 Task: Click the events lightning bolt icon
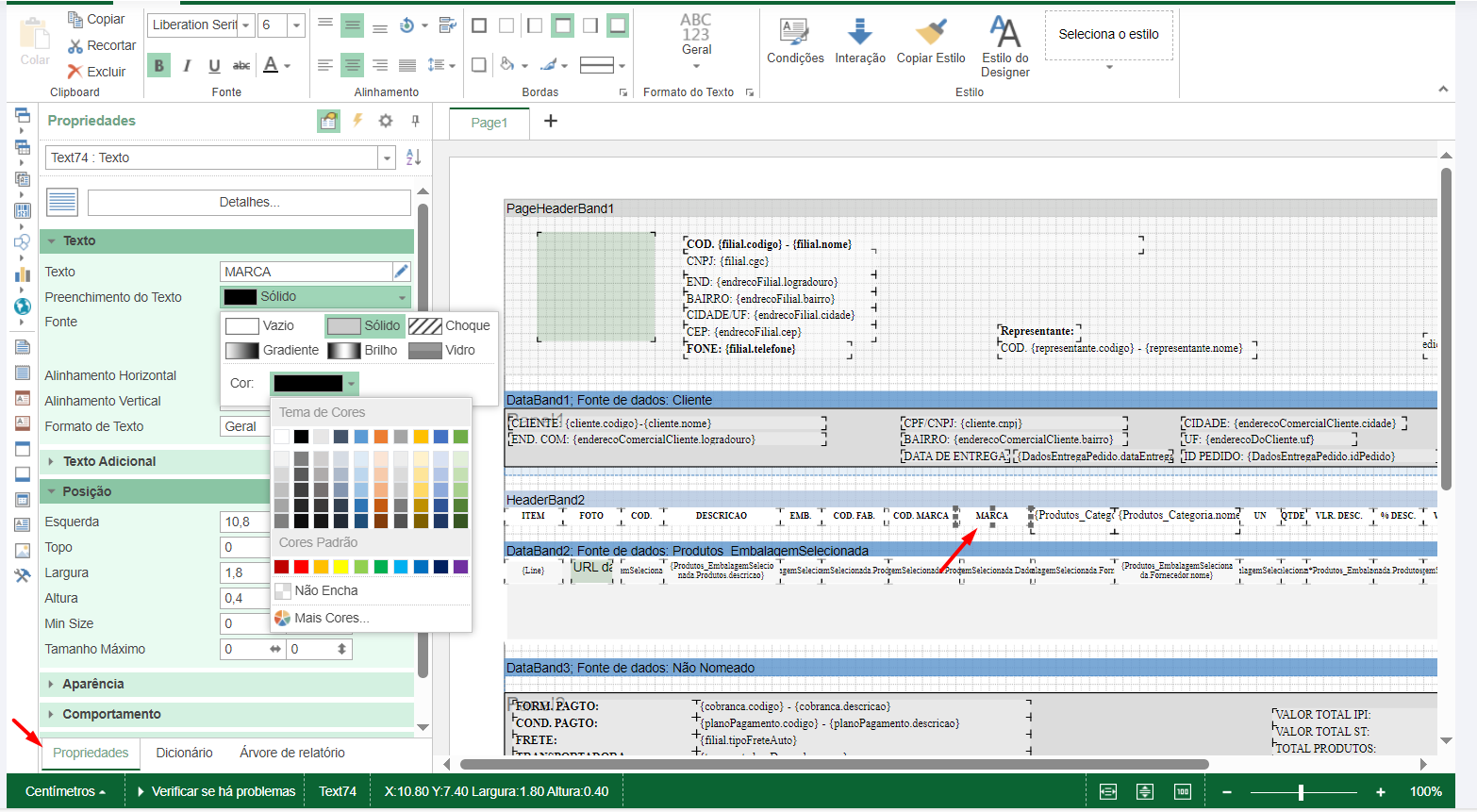click(x=357, y=121)
